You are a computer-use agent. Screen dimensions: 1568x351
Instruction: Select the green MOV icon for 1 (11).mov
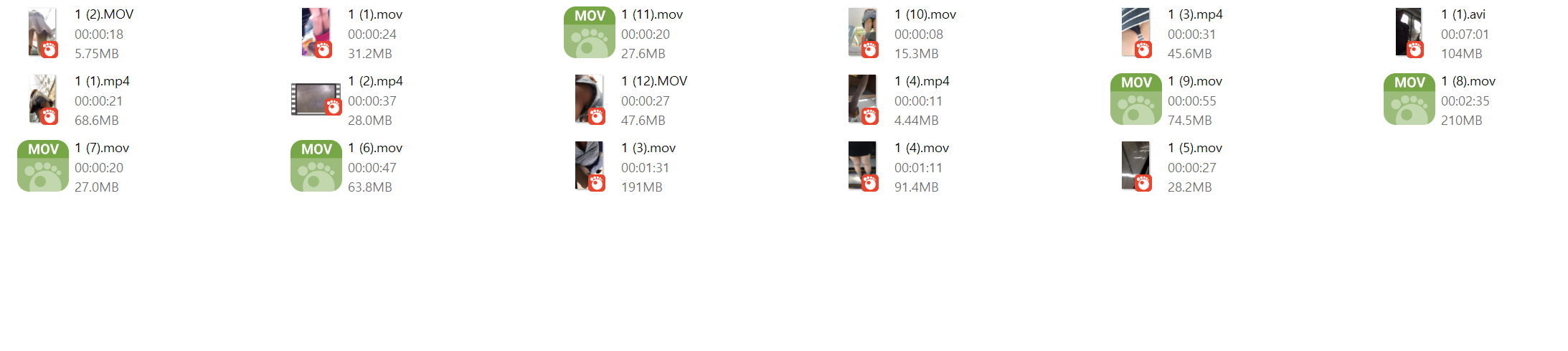pos(590,32)
